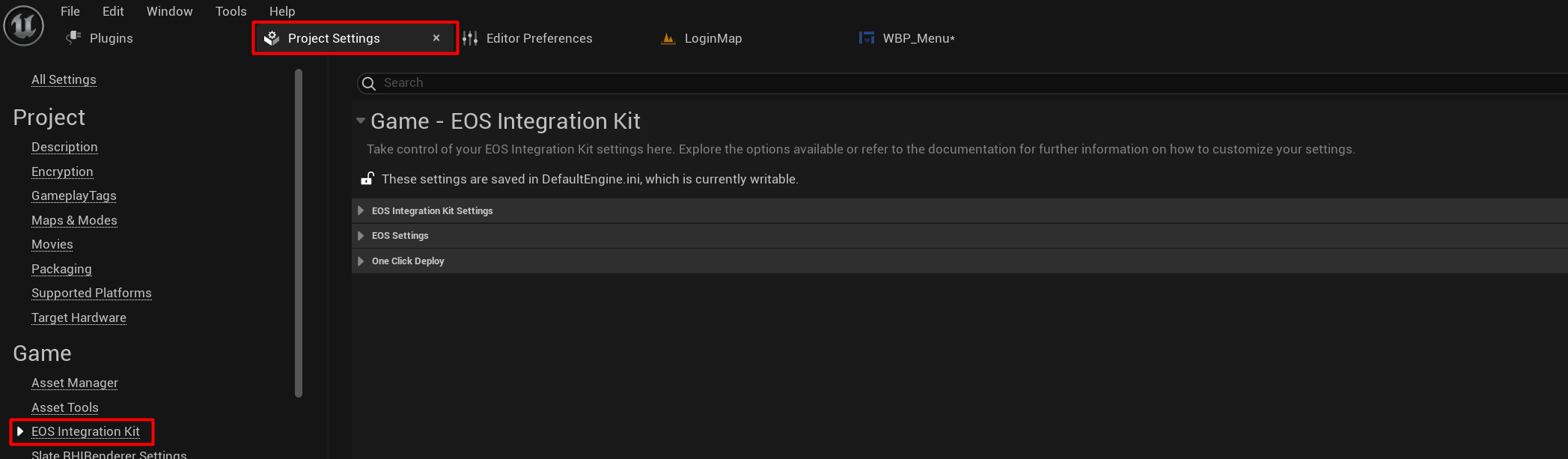Go to Packaging settings
Screen dimensions: 1568x459
pyautogui.click(x=61, y=269)
